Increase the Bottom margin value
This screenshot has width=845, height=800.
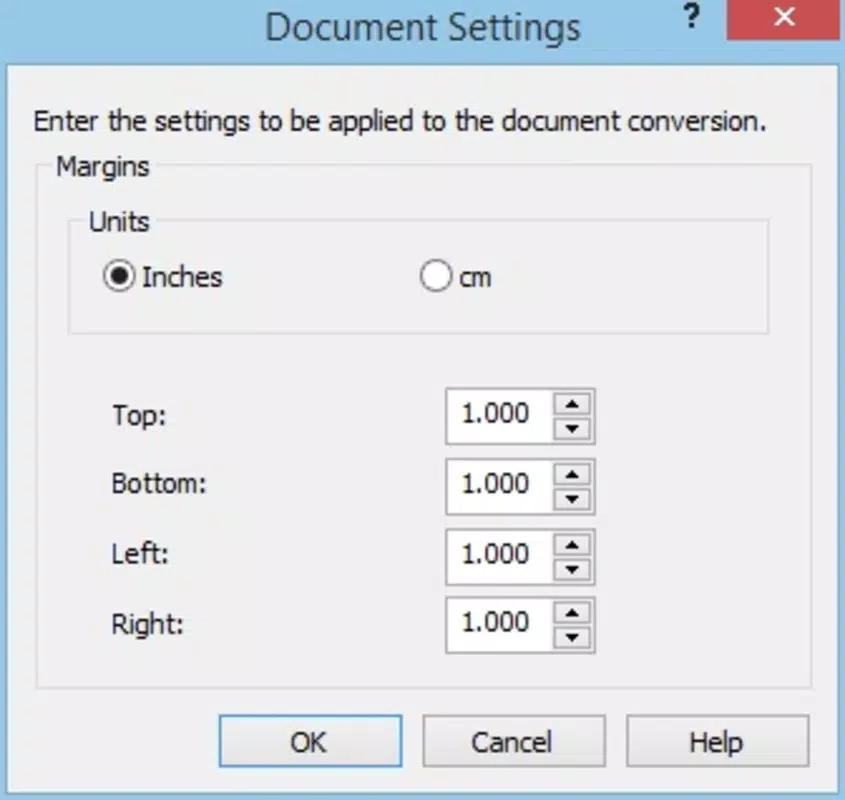(x=572, y=474)
